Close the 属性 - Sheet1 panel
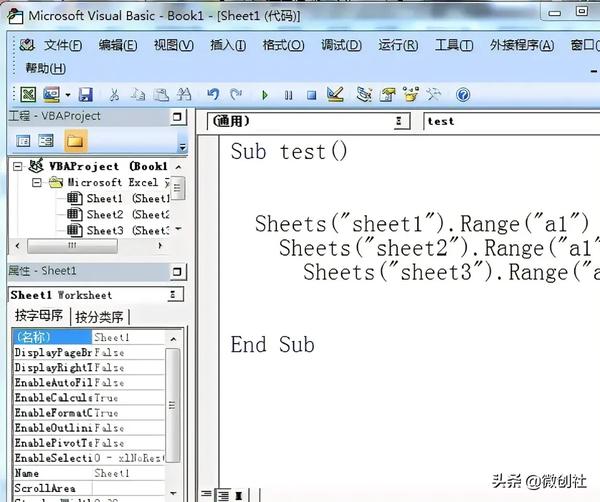Viewport: 600px width, 502px height. 178,272
